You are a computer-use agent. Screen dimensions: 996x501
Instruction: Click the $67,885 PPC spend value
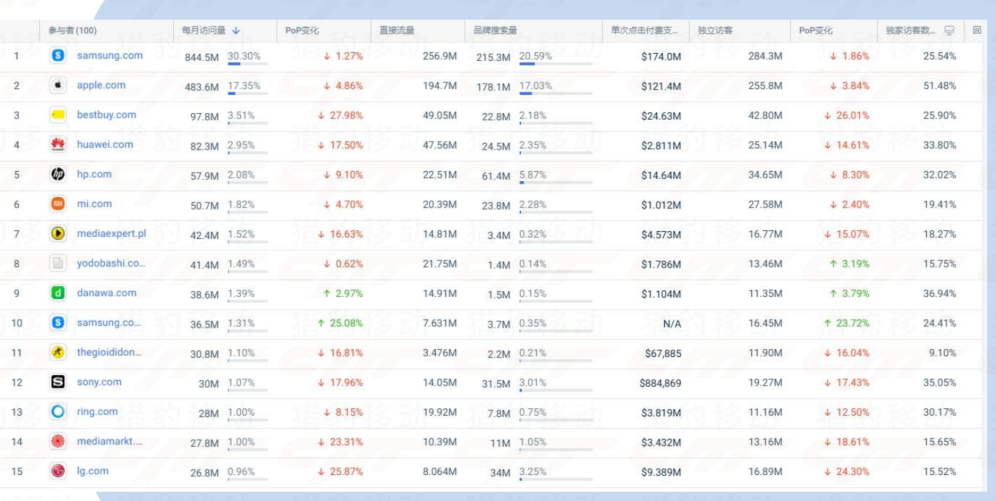click(x=663, y=353)
